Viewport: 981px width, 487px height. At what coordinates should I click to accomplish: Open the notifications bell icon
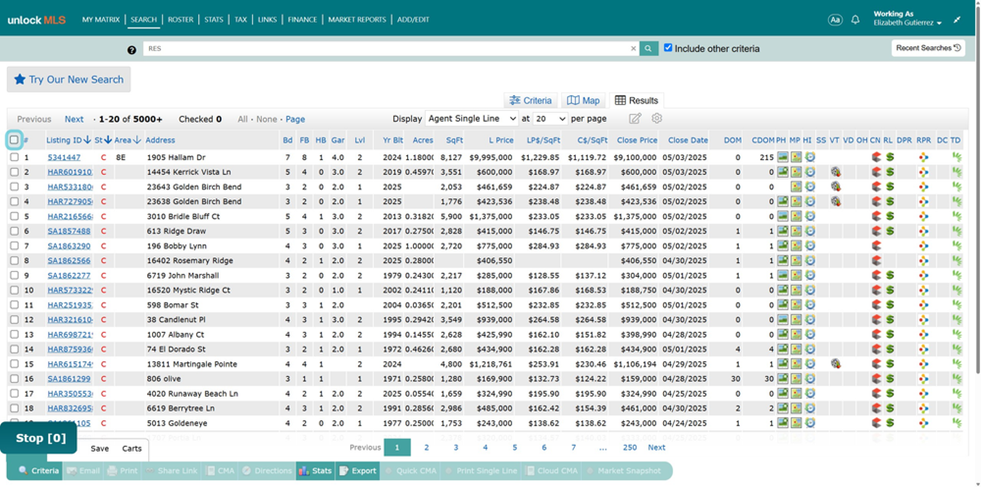[855, 20]
